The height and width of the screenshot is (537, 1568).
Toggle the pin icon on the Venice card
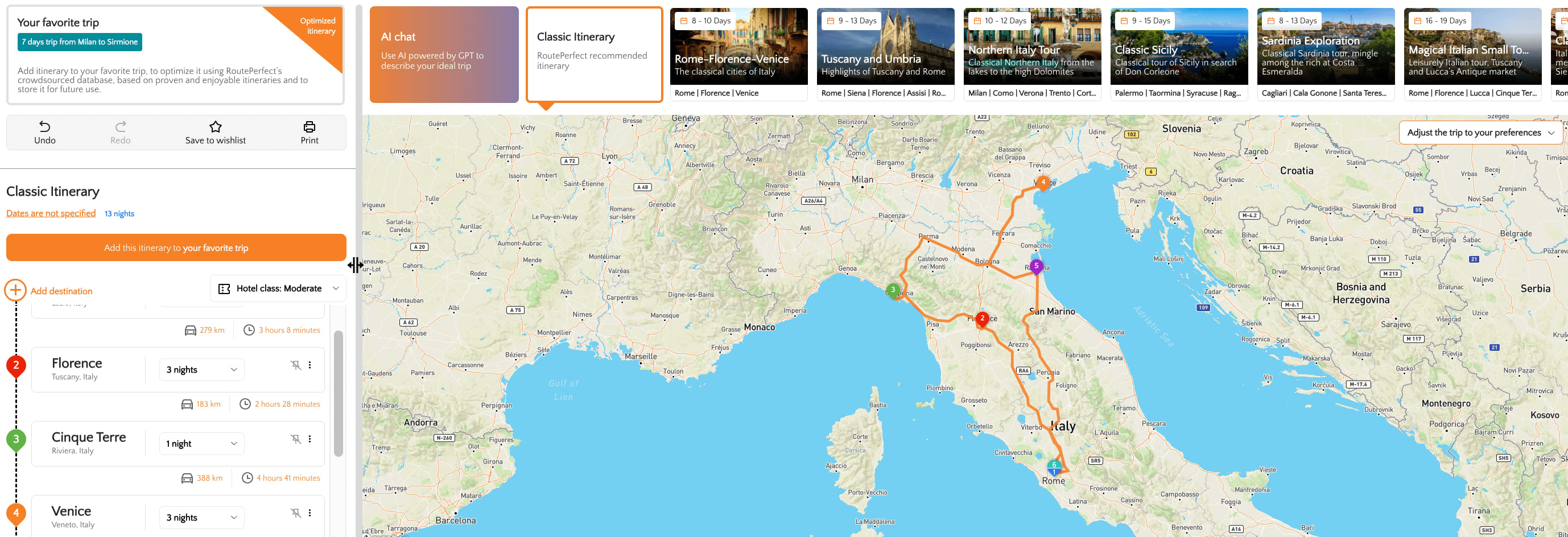coord(296,513)
